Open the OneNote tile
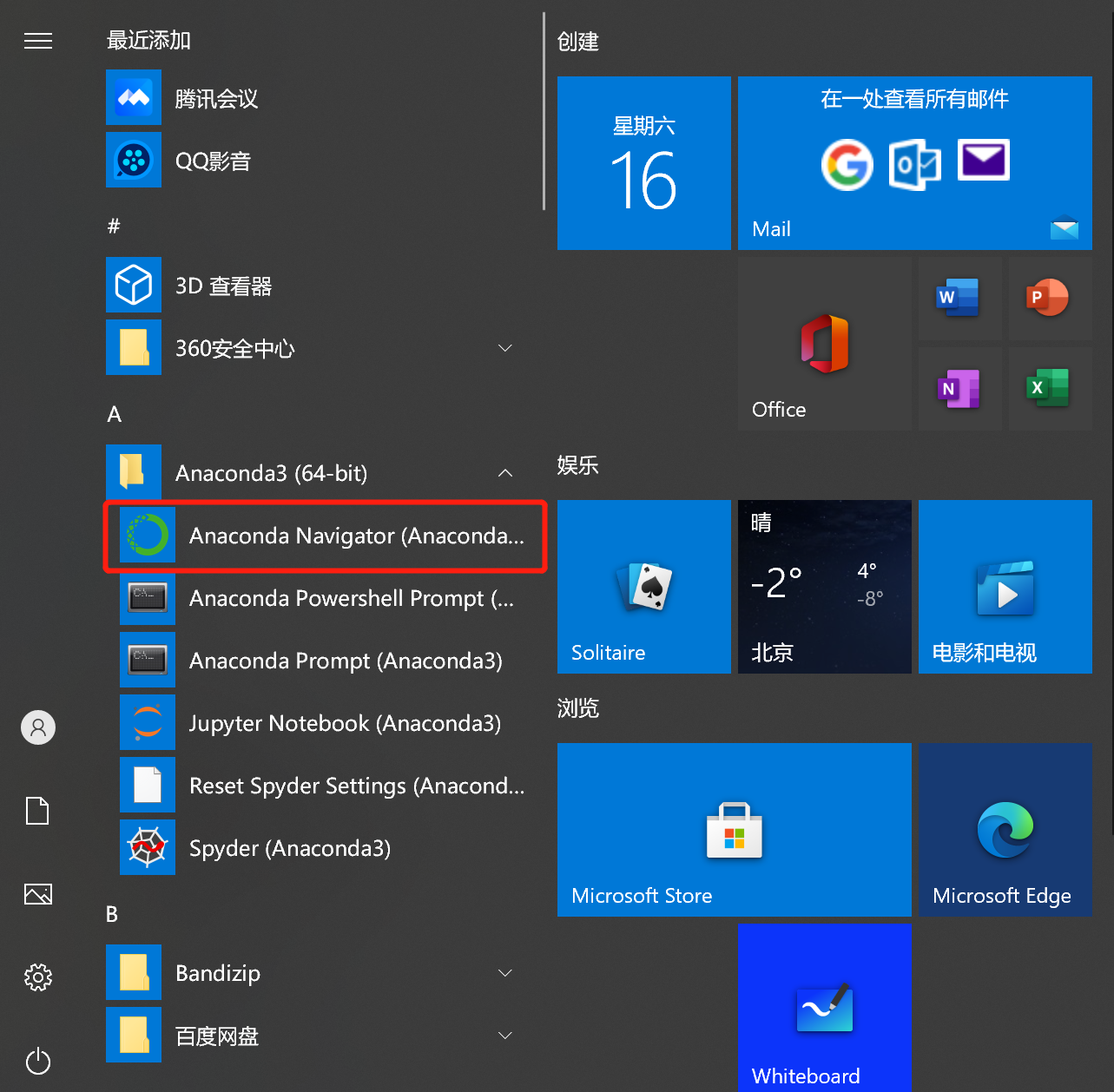This screenshot has height=1092, width=1114. pyautogui.click(x=959, y=389)
